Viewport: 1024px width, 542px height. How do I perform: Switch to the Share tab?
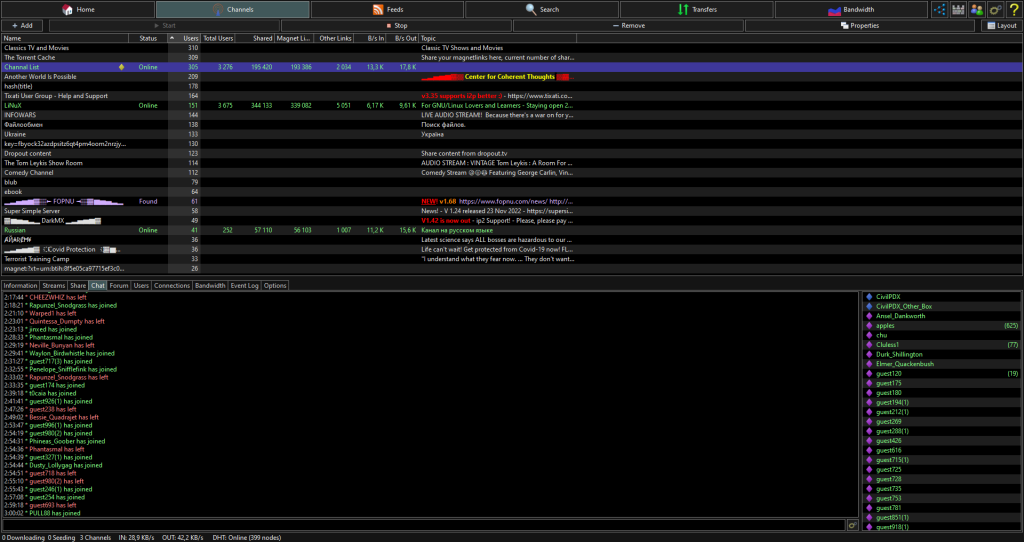point(78,285)
